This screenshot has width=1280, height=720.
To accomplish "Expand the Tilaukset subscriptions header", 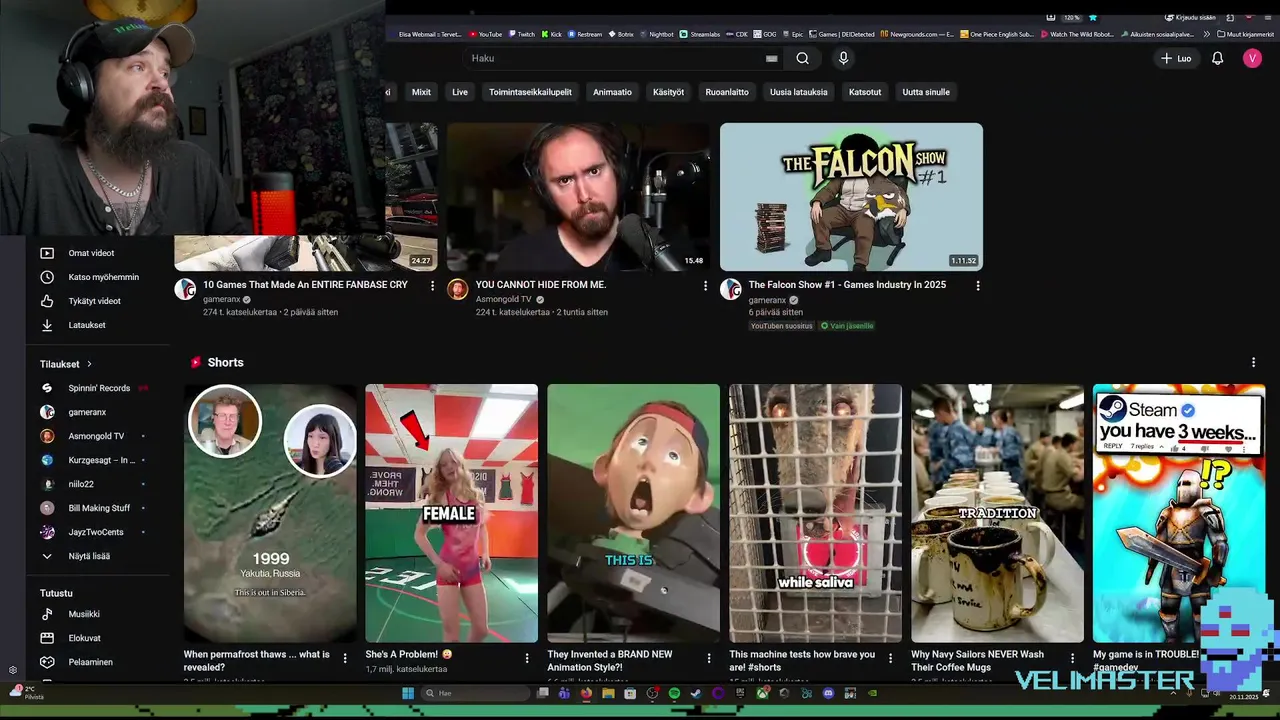I will tap(66, 364).
